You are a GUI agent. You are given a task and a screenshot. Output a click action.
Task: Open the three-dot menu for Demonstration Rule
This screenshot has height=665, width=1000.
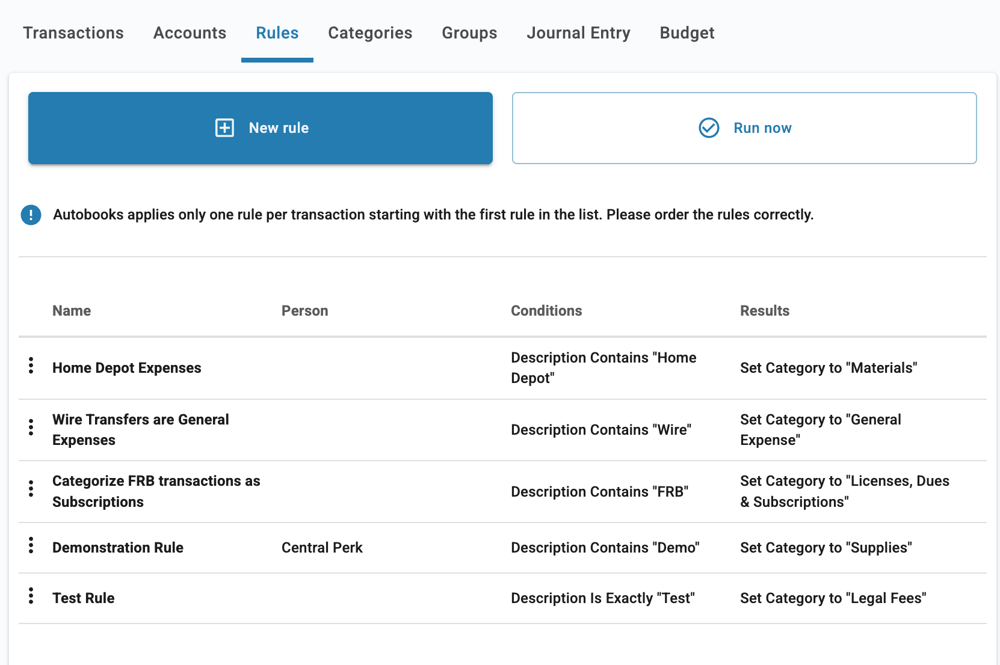[30, 547]
